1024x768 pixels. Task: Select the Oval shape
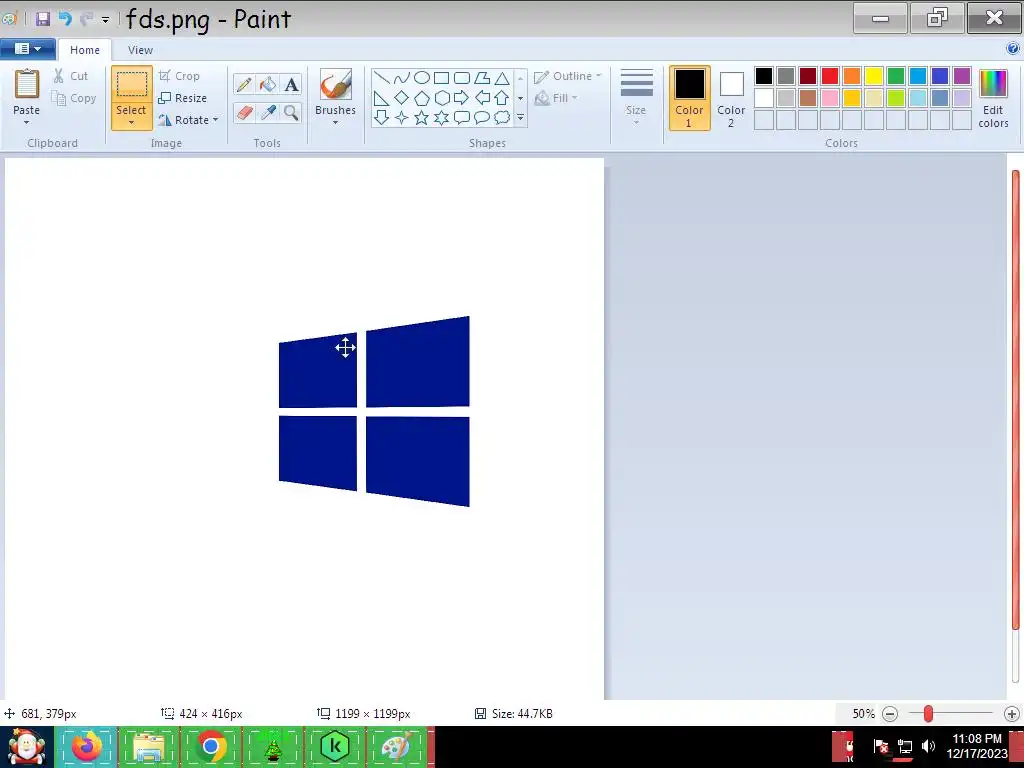click(422, 78)
